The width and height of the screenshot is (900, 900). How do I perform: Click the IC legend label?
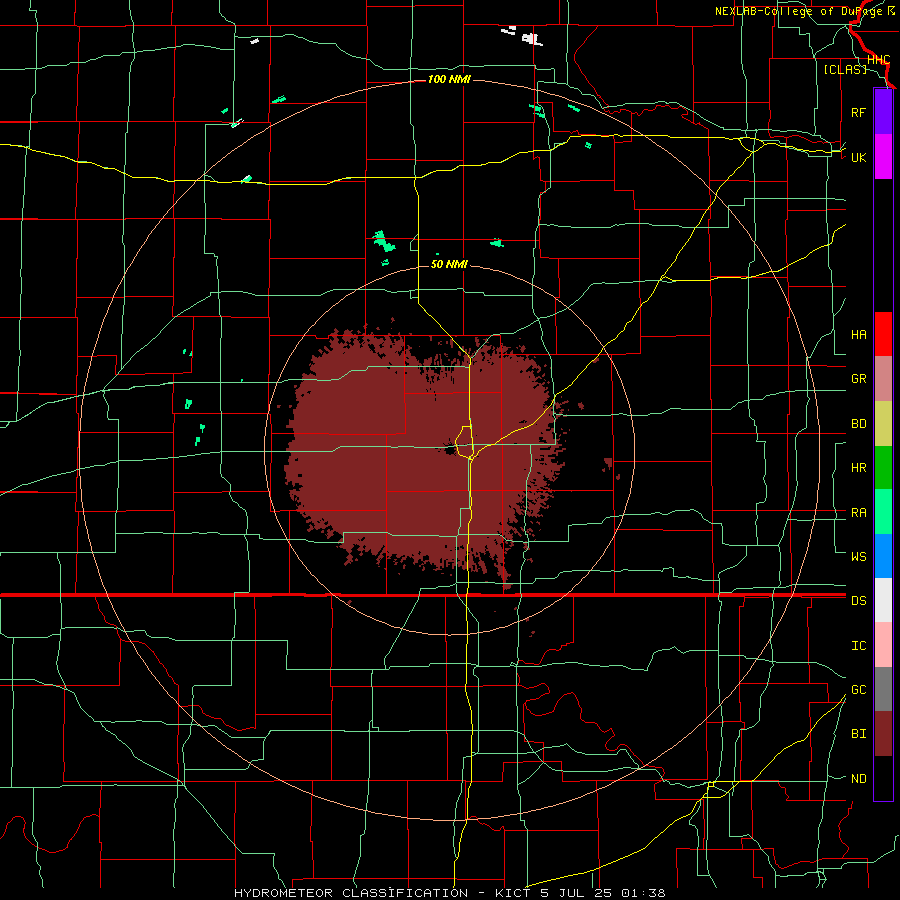pyautogui.click(x=858, y=646)
